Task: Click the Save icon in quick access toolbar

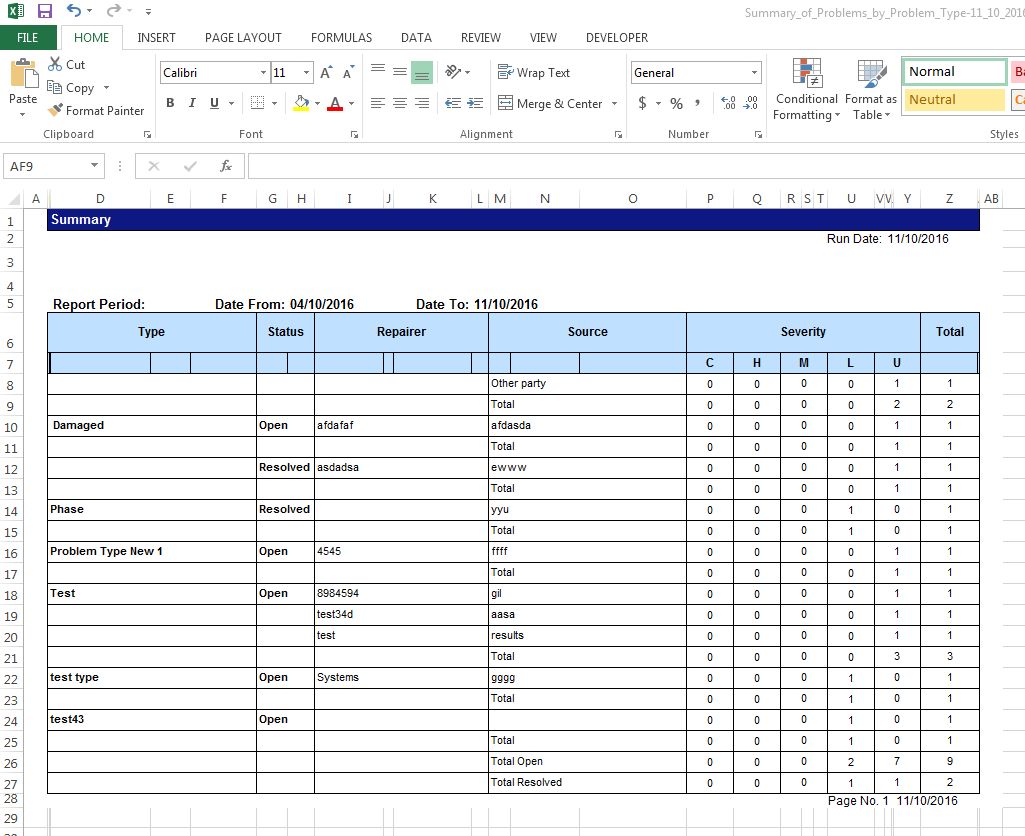Action: 44,11
